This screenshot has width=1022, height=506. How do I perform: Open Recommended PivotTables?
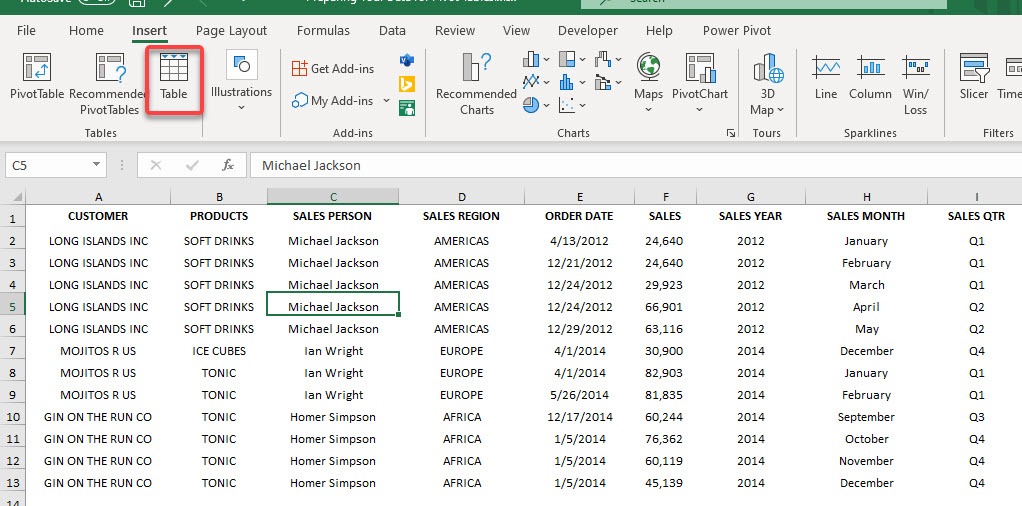coord(110,85)
